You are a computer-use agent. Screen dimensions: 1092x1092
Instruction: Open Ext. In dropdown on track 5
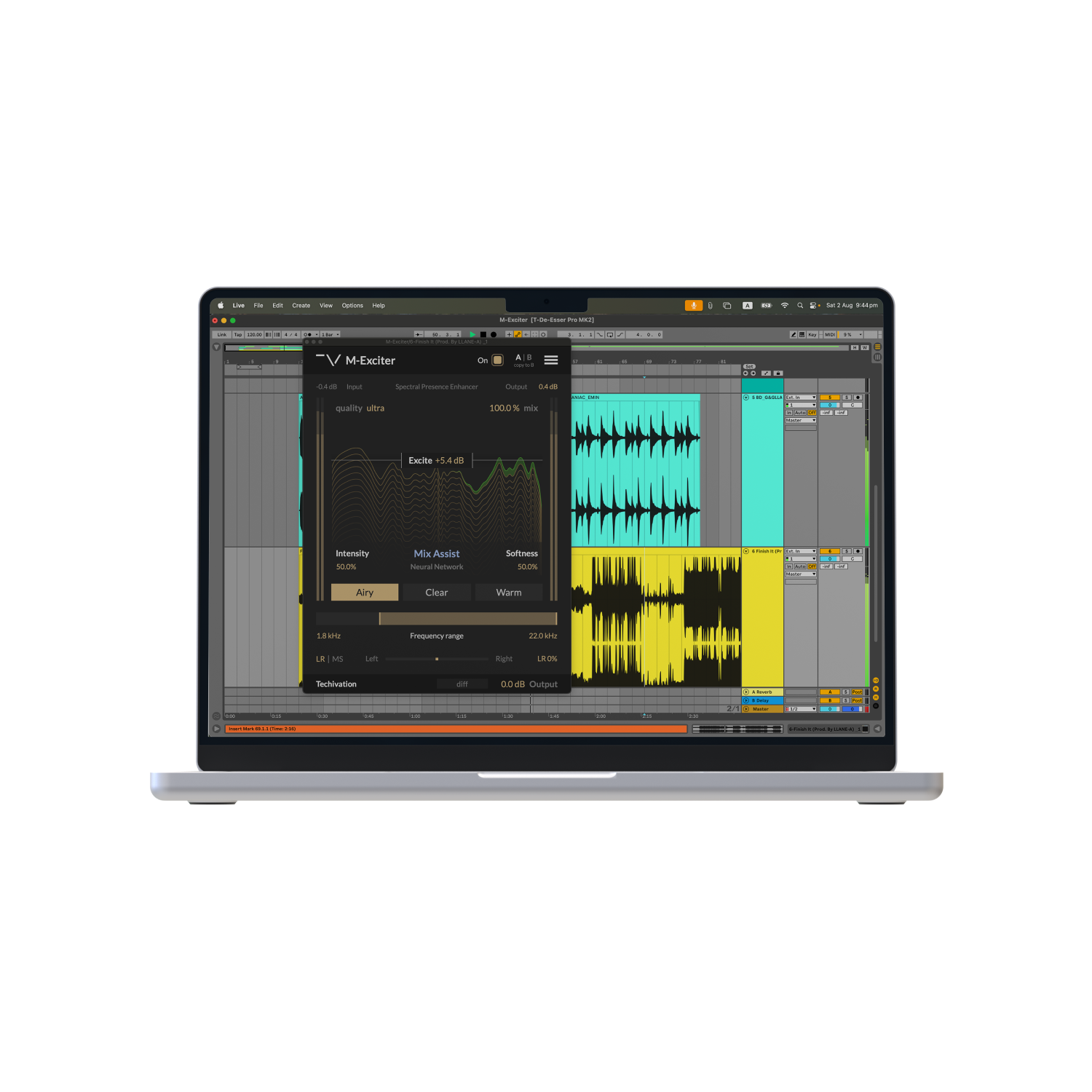(800, 397)
